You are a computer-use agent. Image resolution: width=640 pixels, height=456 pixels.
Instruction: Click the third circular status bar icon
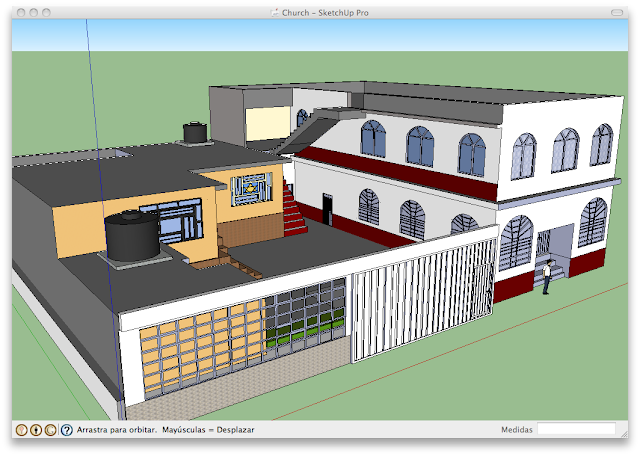pos(51,430)
